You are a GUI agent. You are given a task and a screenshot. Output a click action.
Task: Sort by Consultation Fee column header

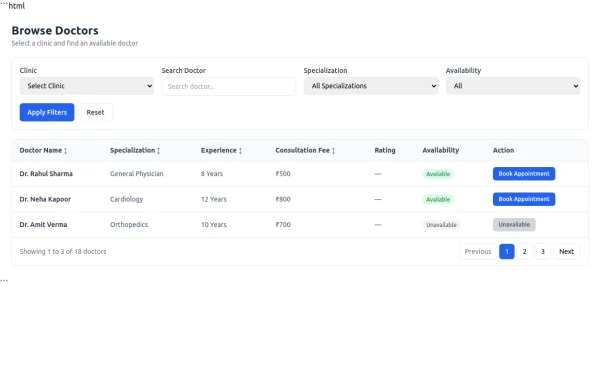(305, 150)
